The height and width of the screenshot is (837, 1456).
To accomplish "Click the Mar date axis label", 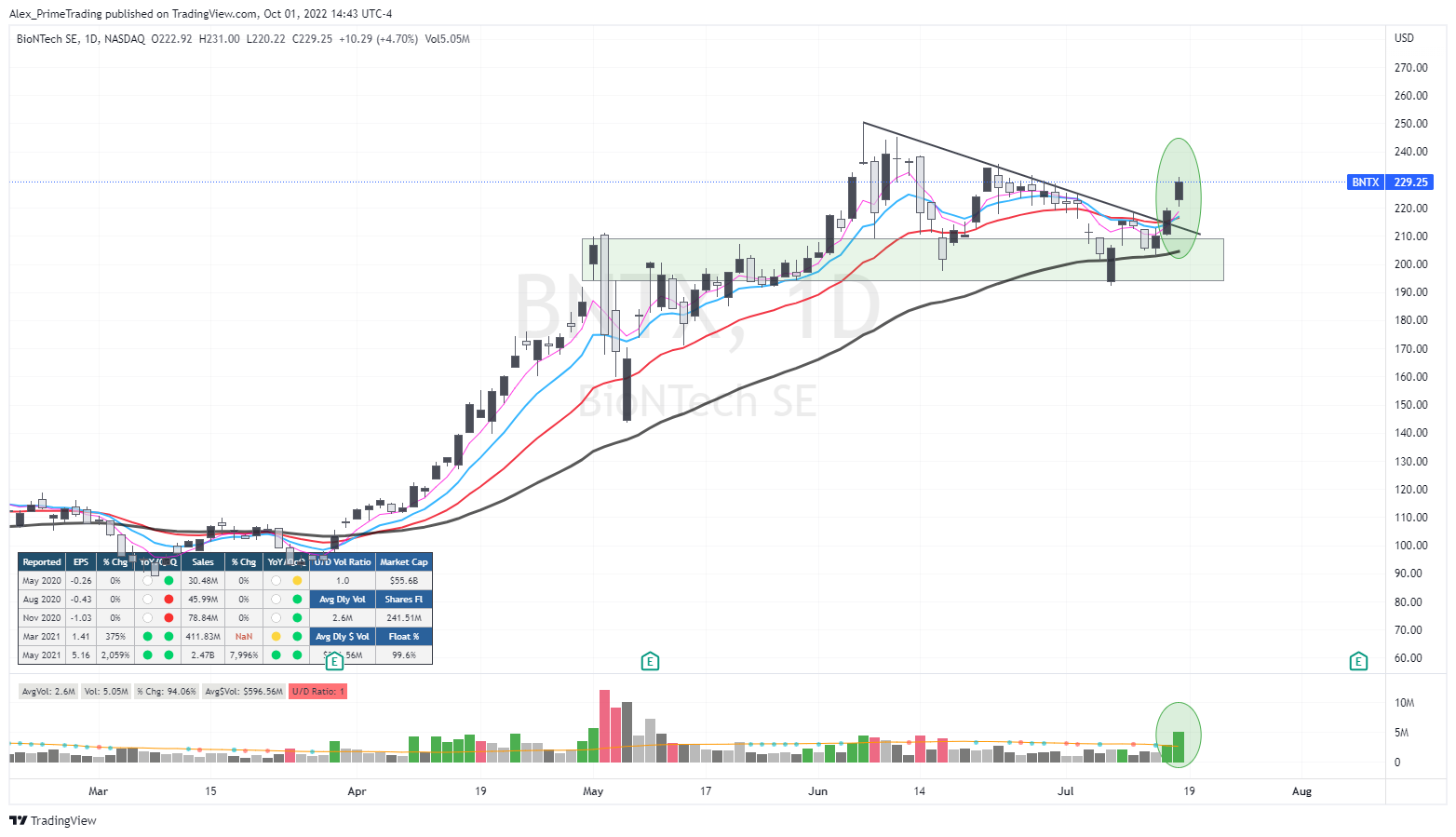I will 98,791.
